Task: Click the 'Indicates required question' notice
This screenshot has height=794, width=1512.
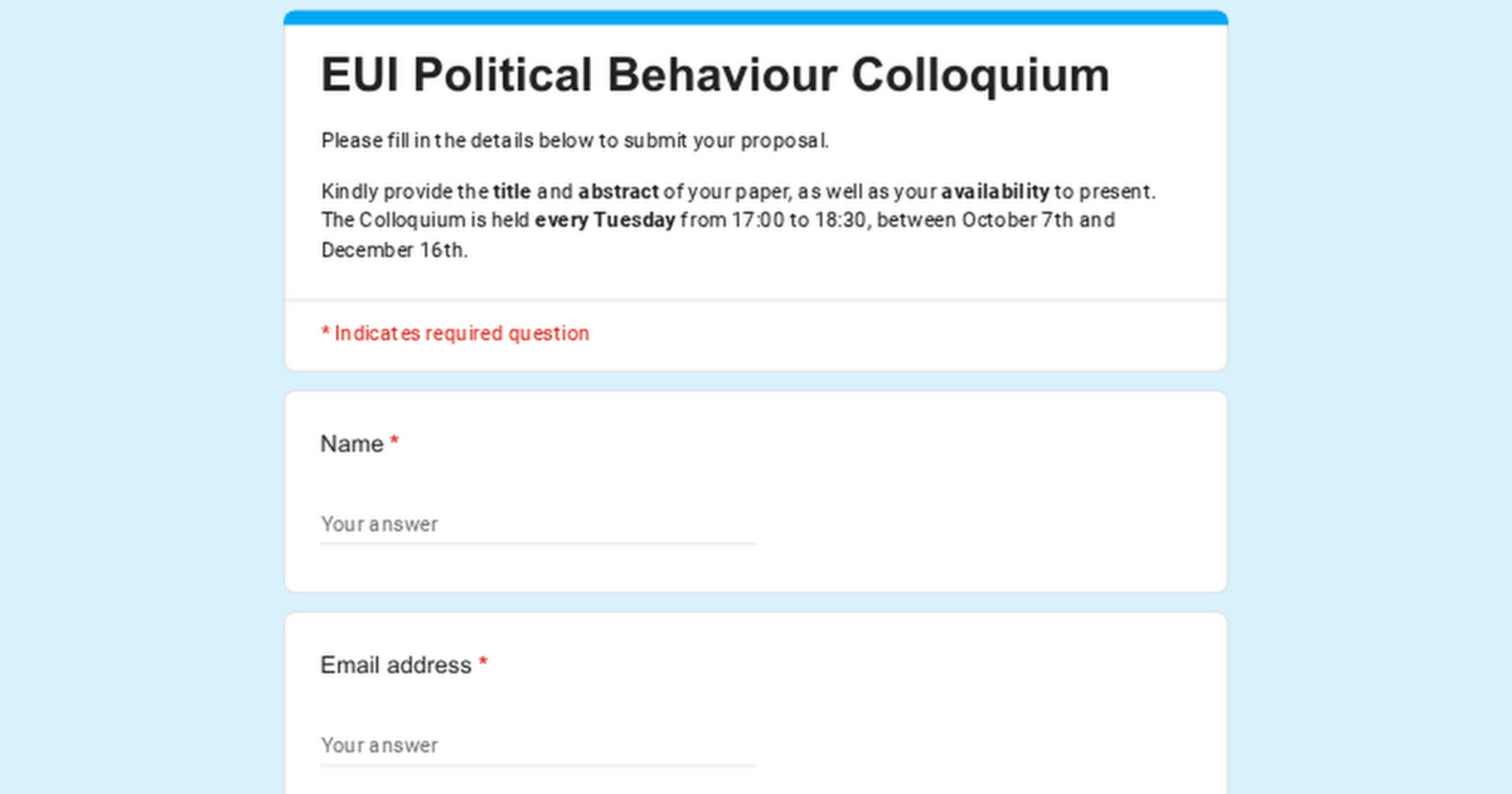Action: 455,333
